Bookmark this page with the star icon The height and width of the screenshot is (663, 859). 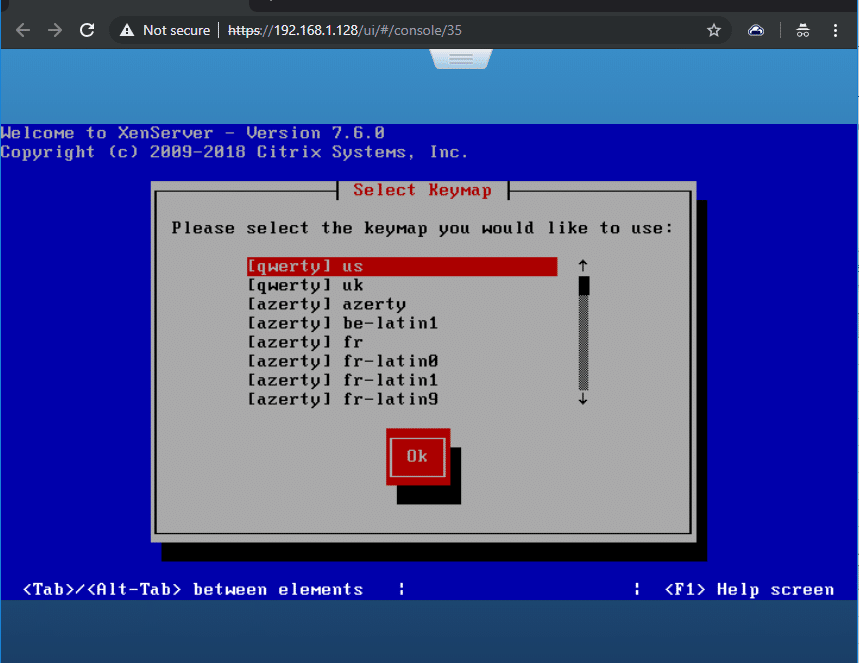713,30
